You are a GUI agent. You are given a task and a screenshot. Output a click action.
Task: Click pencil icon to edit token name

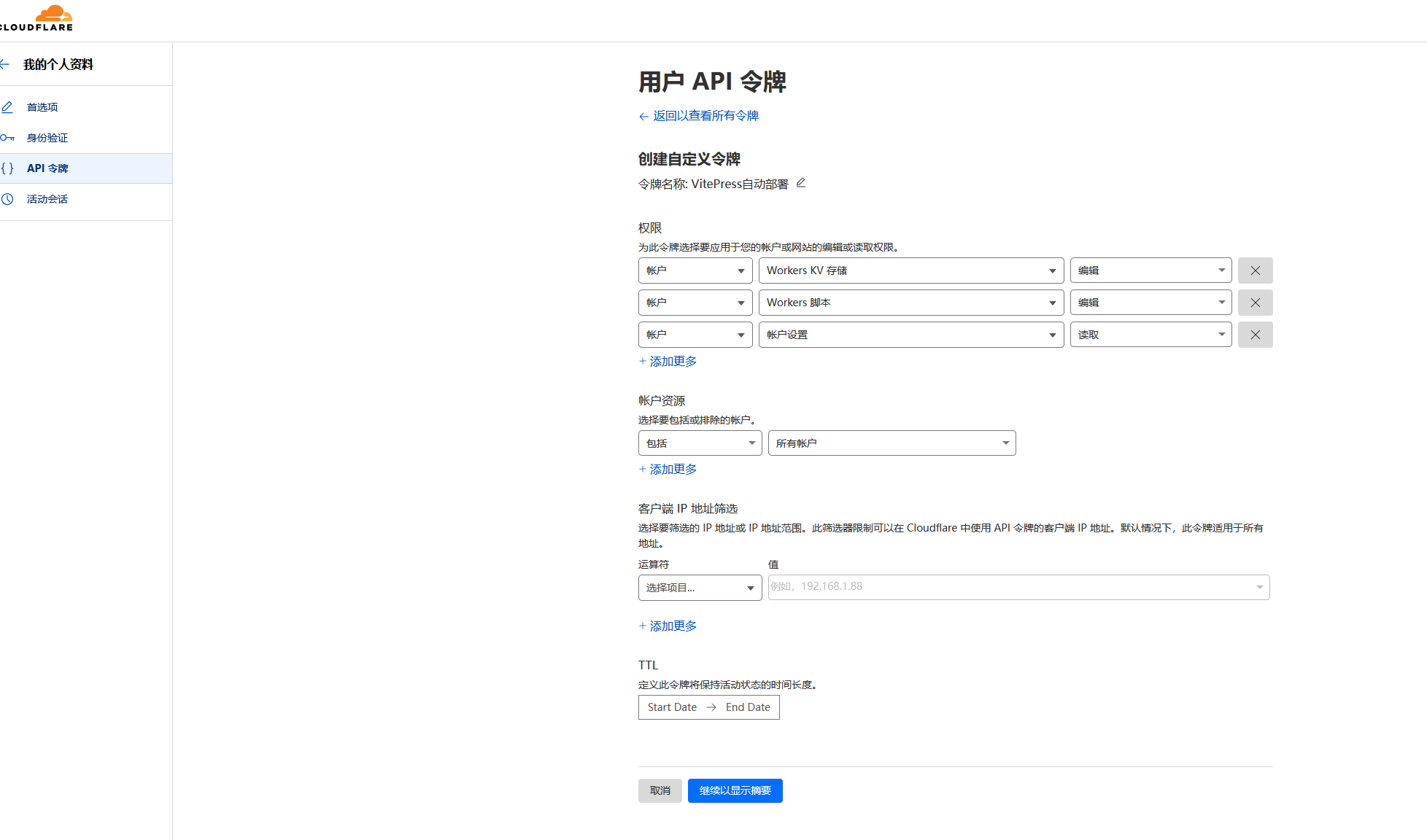click(x=800, y=183)
